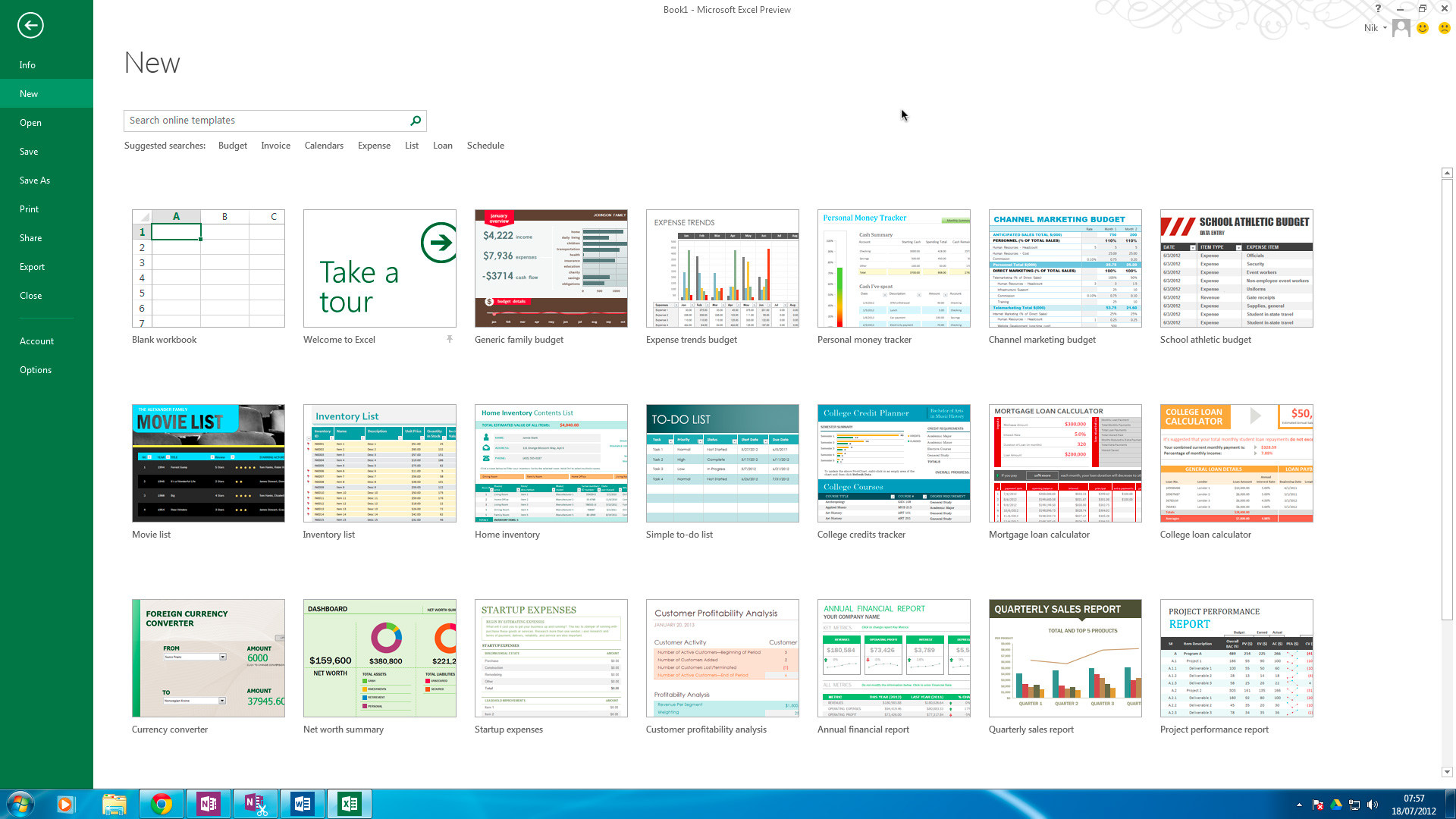Search suggested term Expense
Screen dimensions: 1456x819
point(374,146)
